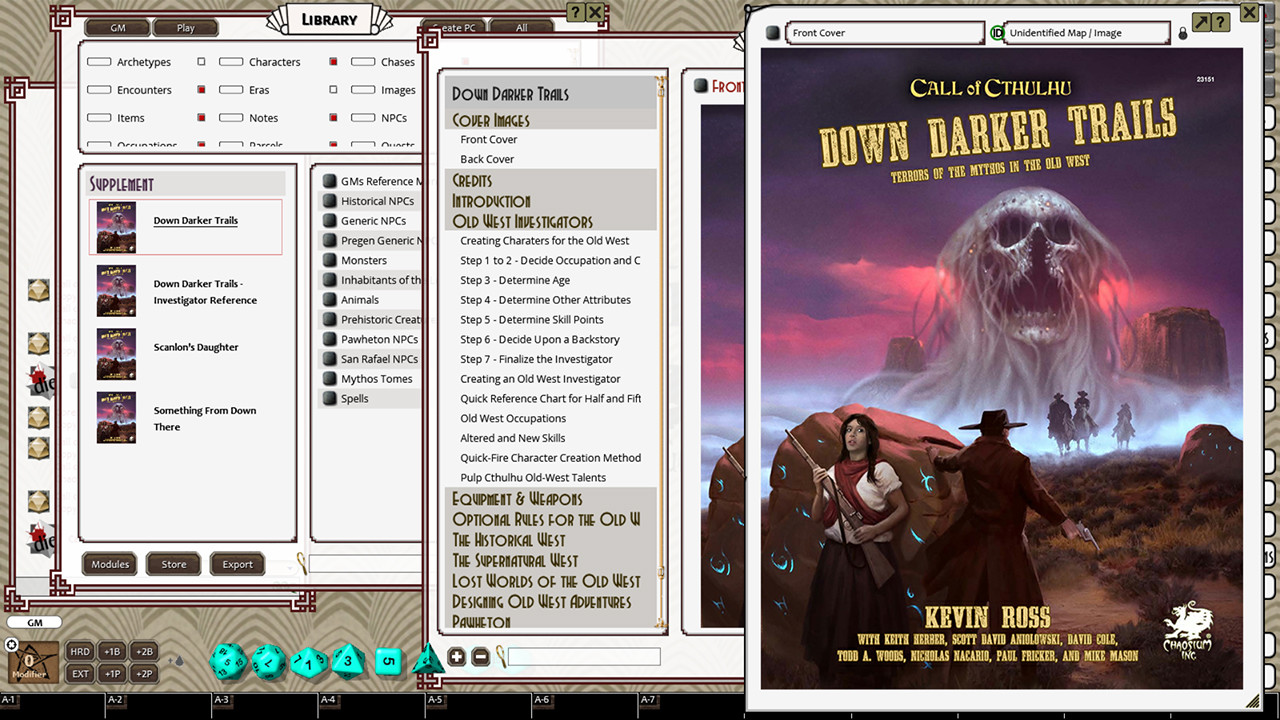Collapse the Cover Images section
Image resolution: width=1280 pixels, height=720 pixels.
(491, 119)
